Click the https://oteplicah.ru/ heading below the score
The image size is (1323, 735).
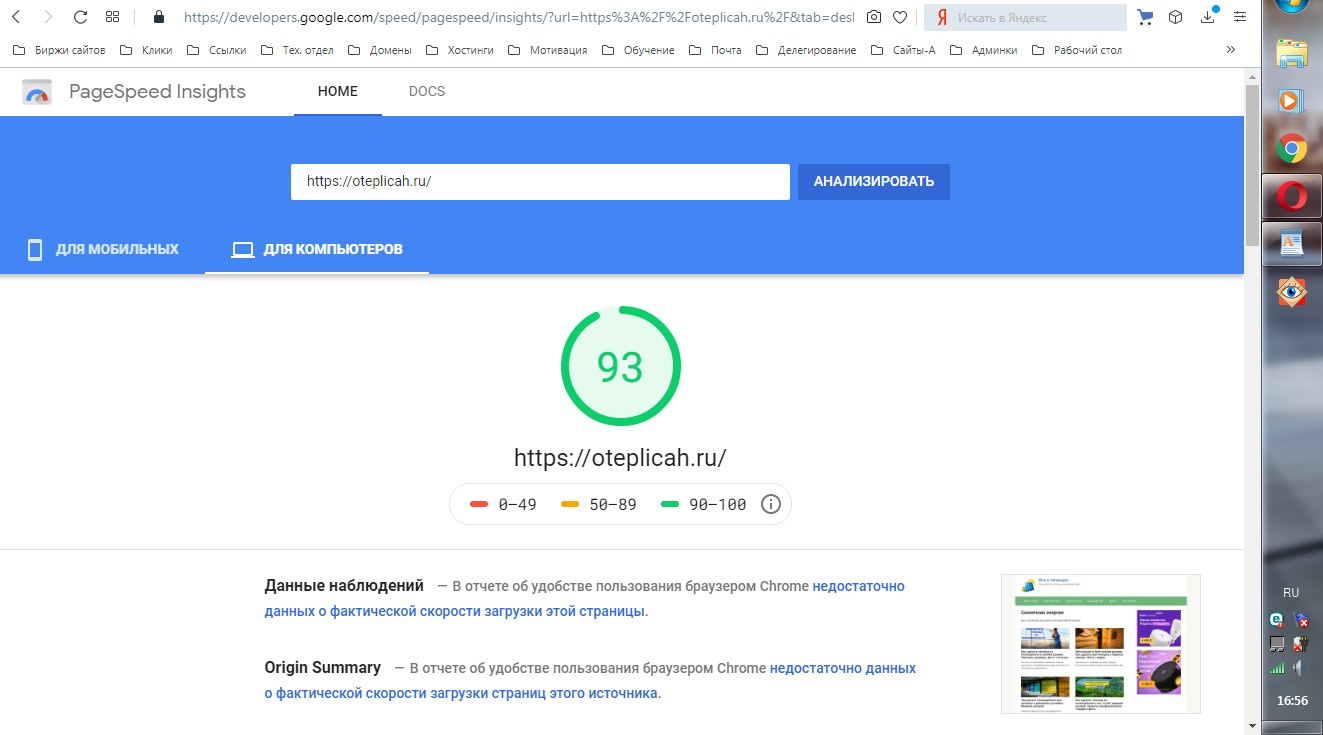[x=620, y=458]
